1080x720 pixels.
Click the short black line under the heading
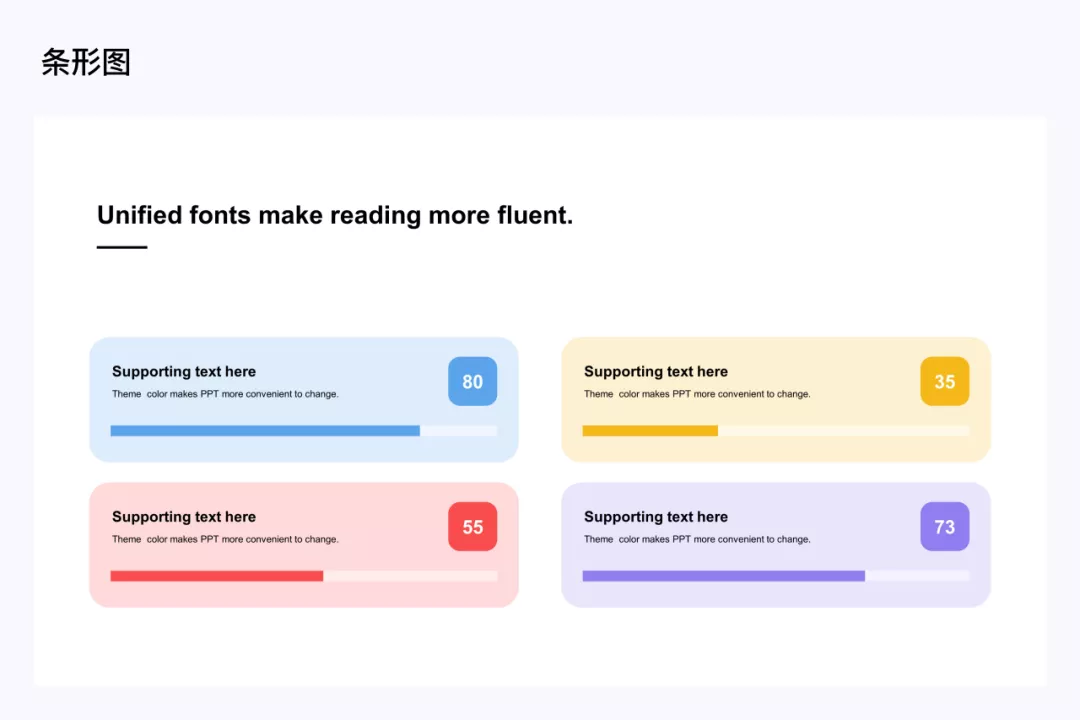(122, 247)
